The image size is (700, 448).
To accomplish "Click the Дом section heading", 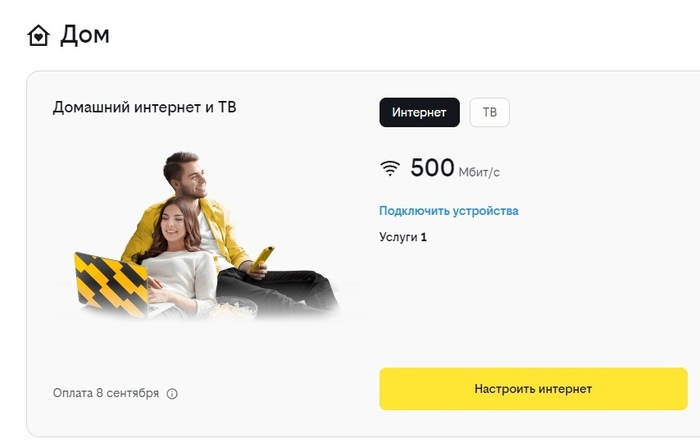I will point(85,35).
